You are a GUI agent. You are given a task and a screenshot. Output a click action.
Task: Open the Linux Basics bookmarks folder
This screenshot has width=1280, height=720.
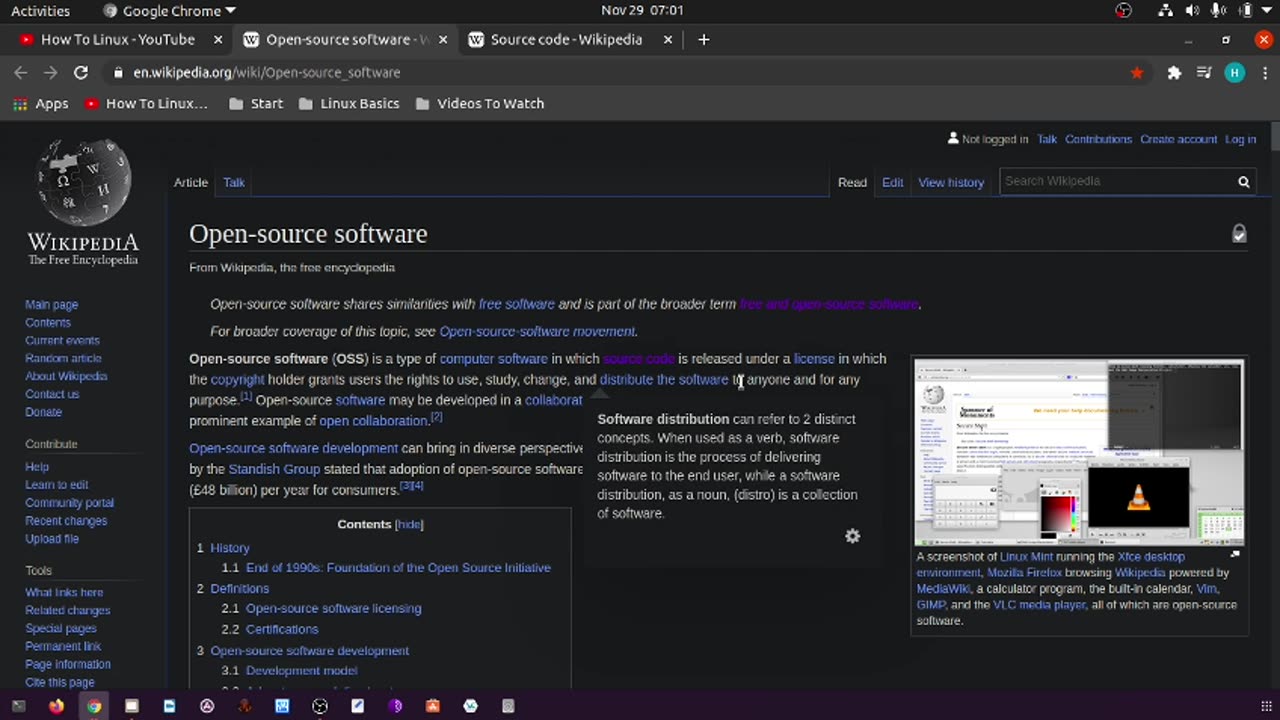click(x=349, y=103)
